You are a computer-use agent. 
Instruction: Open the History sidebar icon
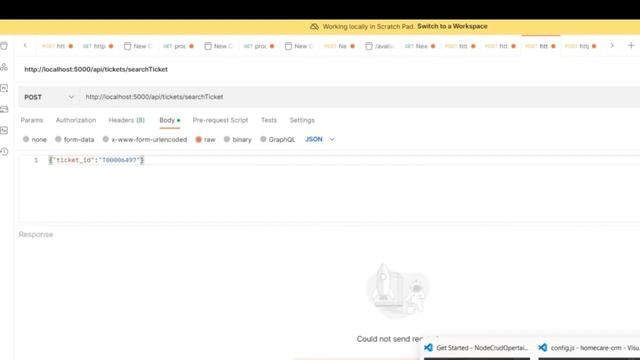coord(4,152)
